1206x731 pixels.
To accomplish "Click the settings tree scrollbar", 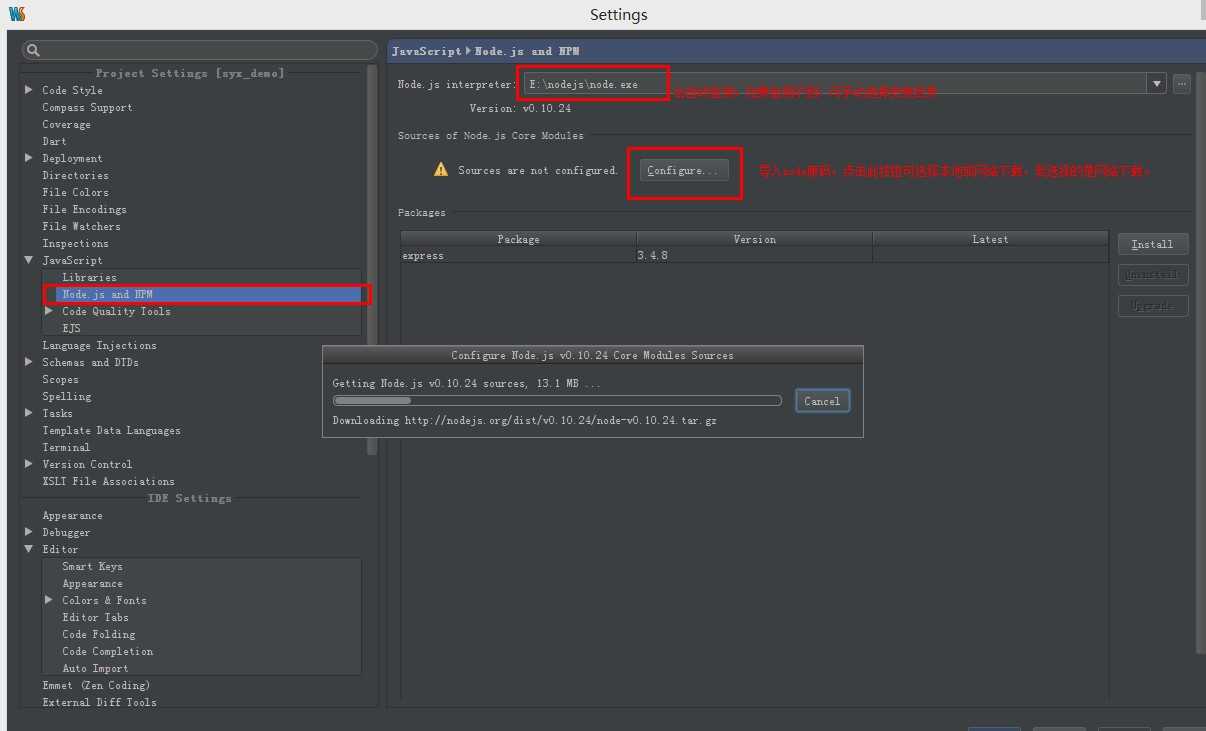I will click(372, 260).
